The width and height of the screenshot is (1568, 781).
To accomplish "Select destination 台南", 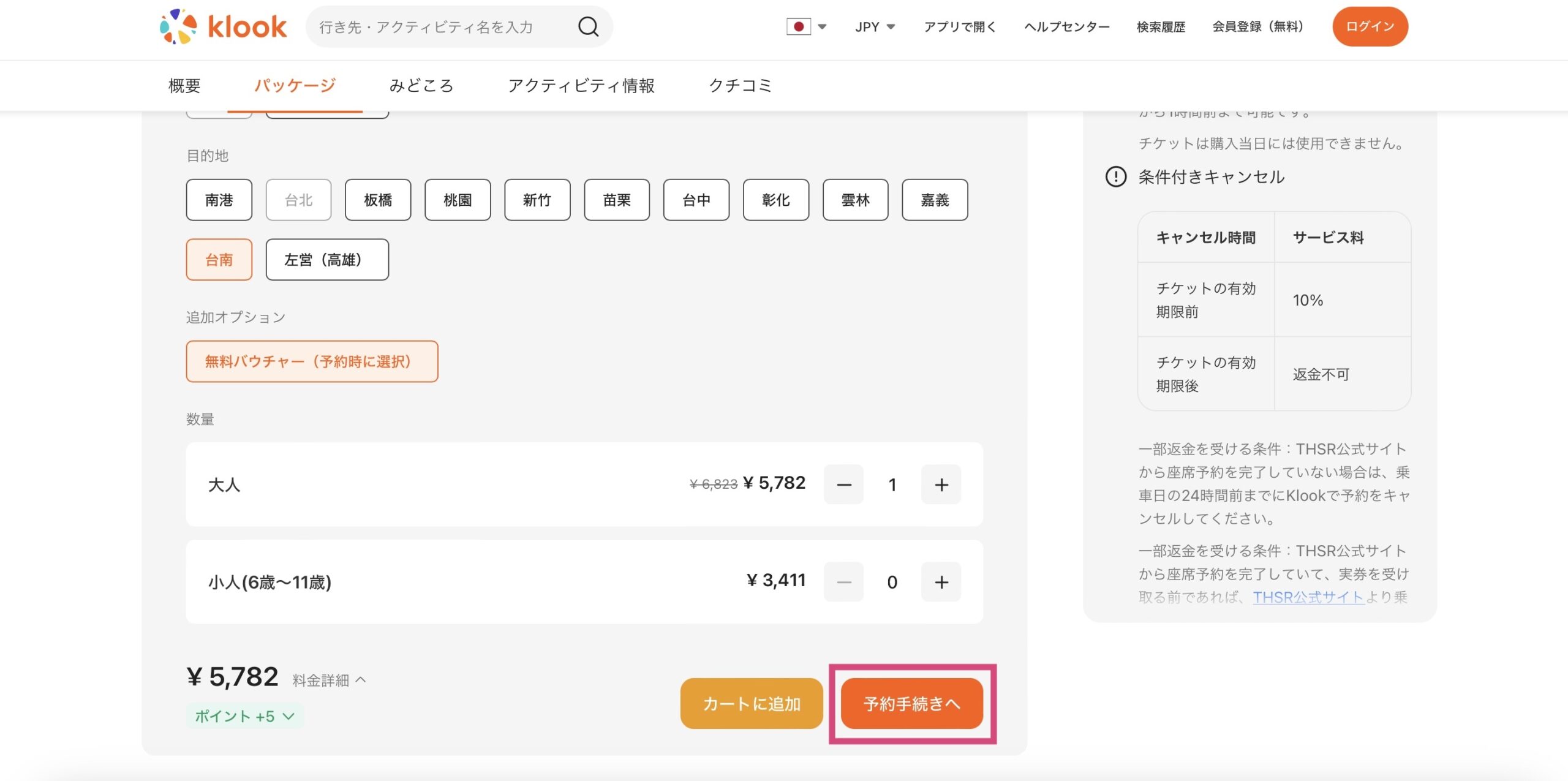I will click(219, 260).
